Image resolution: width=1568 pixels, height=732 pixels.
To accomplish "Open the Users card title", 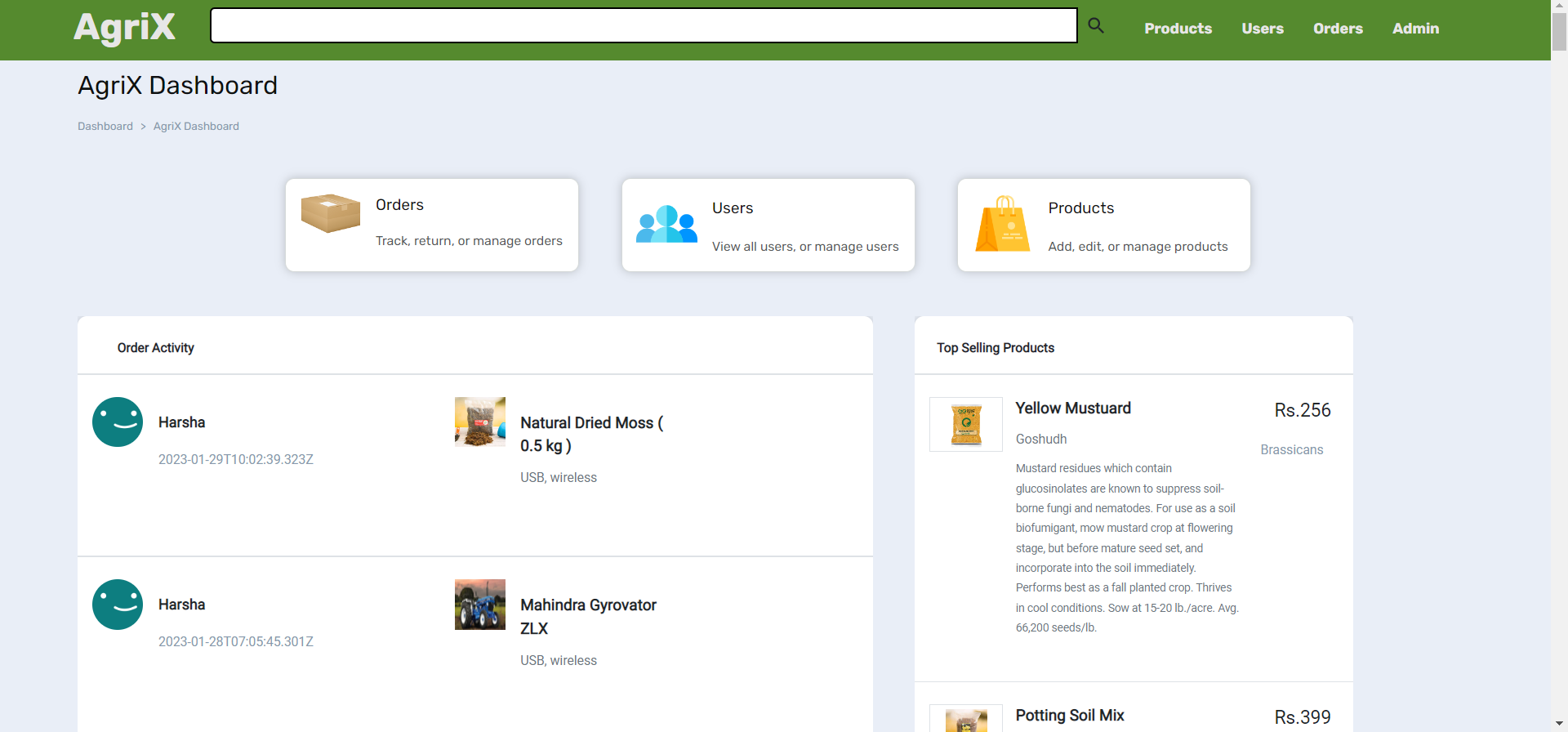I will 733,208.
